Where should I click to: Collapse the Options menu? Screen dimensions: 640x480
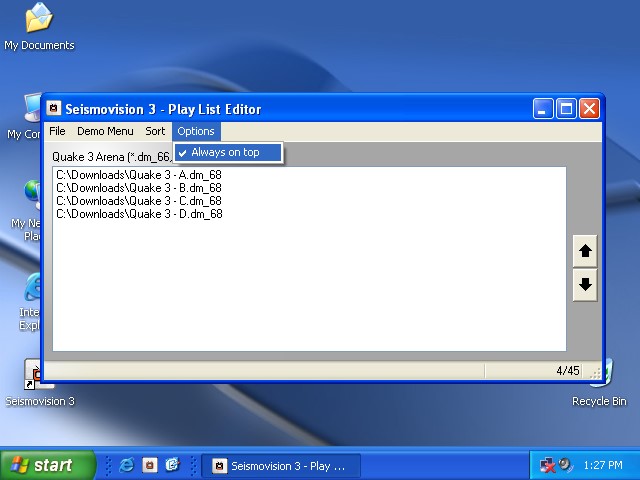[x=196, y=131]
